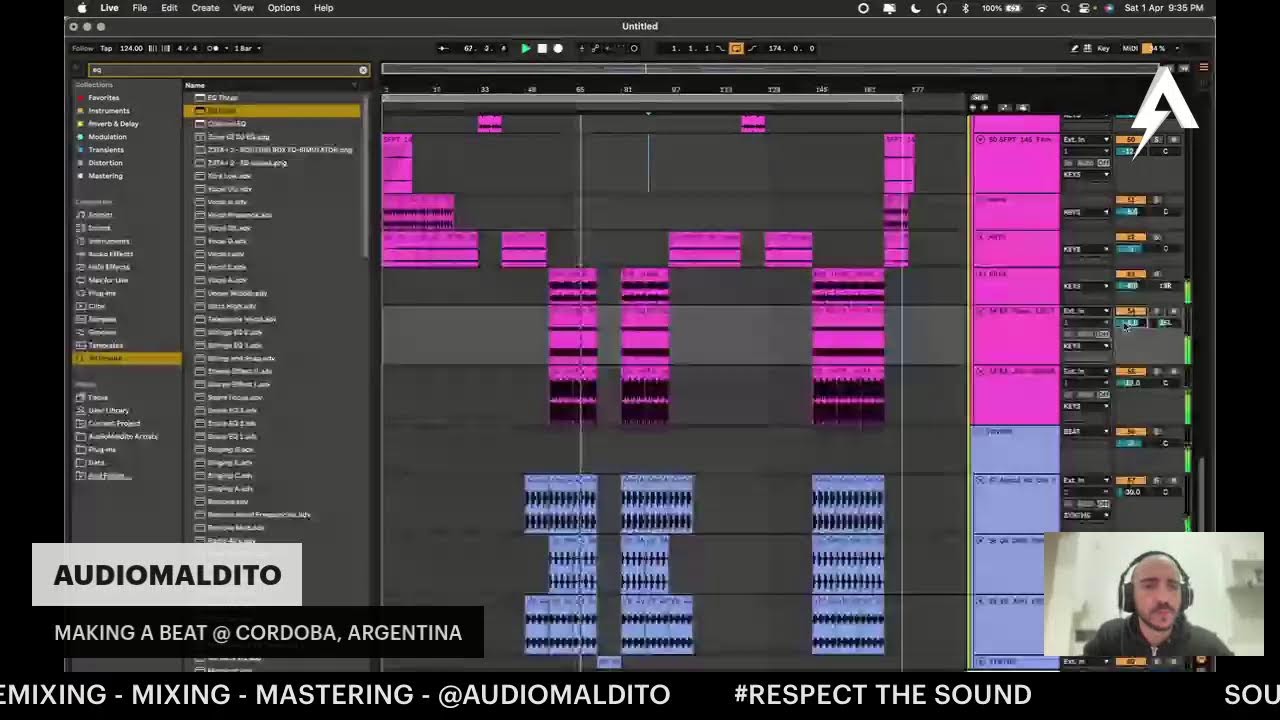This screenshot has width=1280, height=720.
Task: Open the User Library place
Action: coord(108,410)
